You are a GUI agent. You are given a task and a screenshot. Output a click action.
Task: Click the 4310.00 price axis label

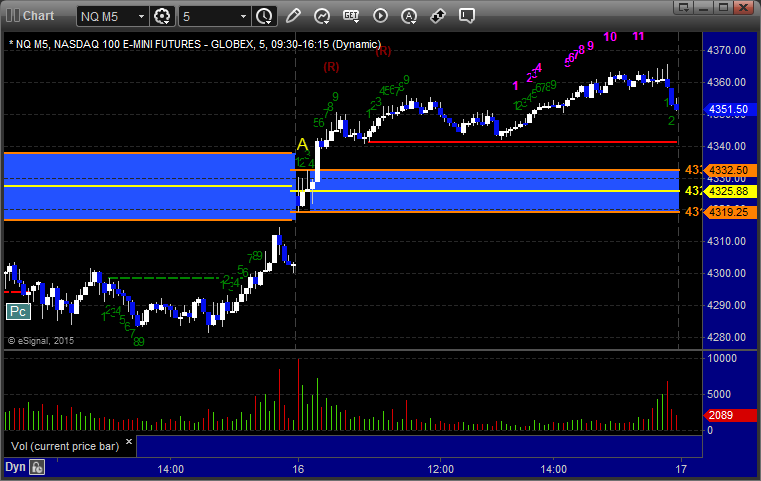pyautogui.click(x=726, y=241)
